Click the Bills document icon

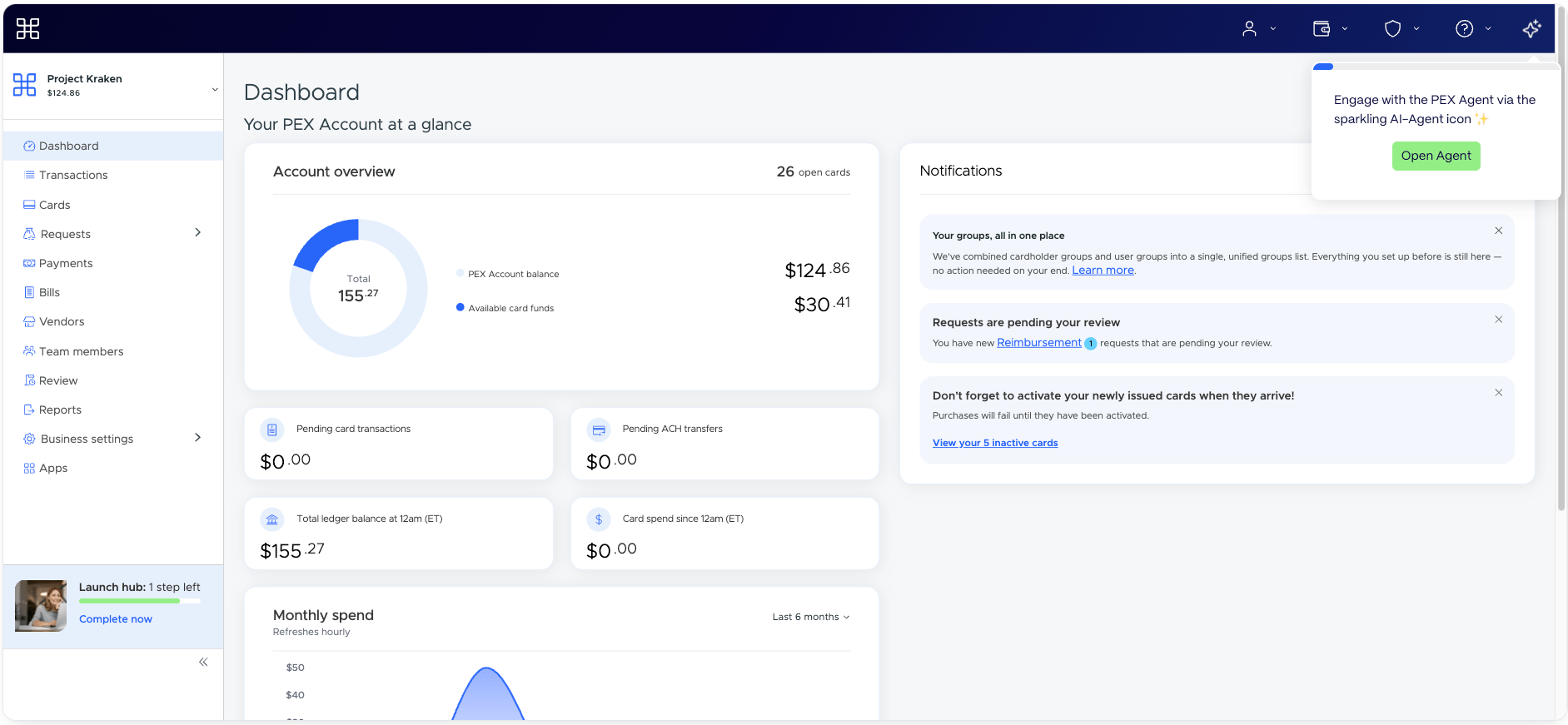coord(29,292)
